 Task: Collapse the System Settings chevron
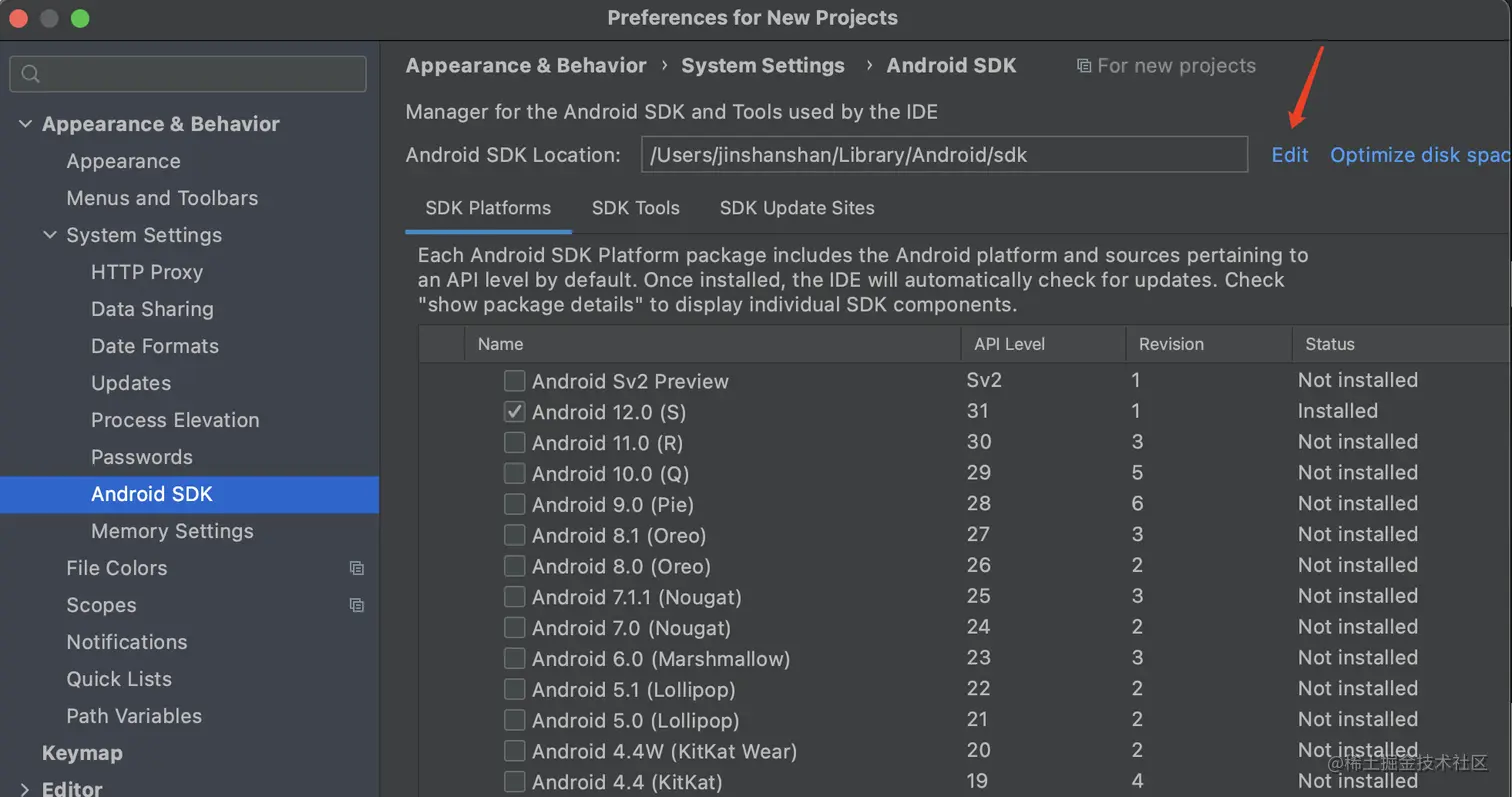pyautogui.click(x=50, y=235)
